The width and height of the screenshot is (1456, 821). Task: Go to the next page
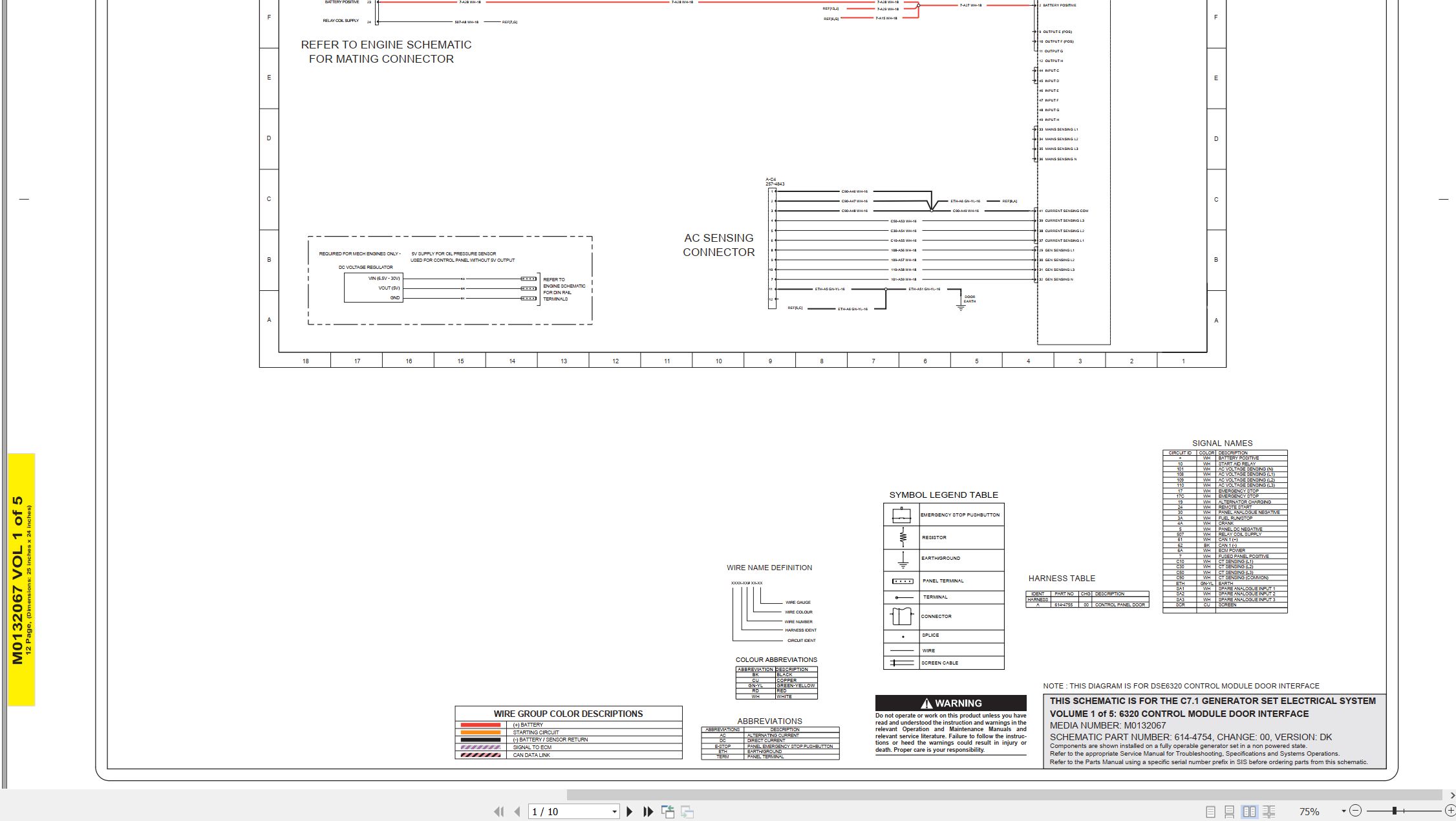pyautogui.click(x=629, y=811)
